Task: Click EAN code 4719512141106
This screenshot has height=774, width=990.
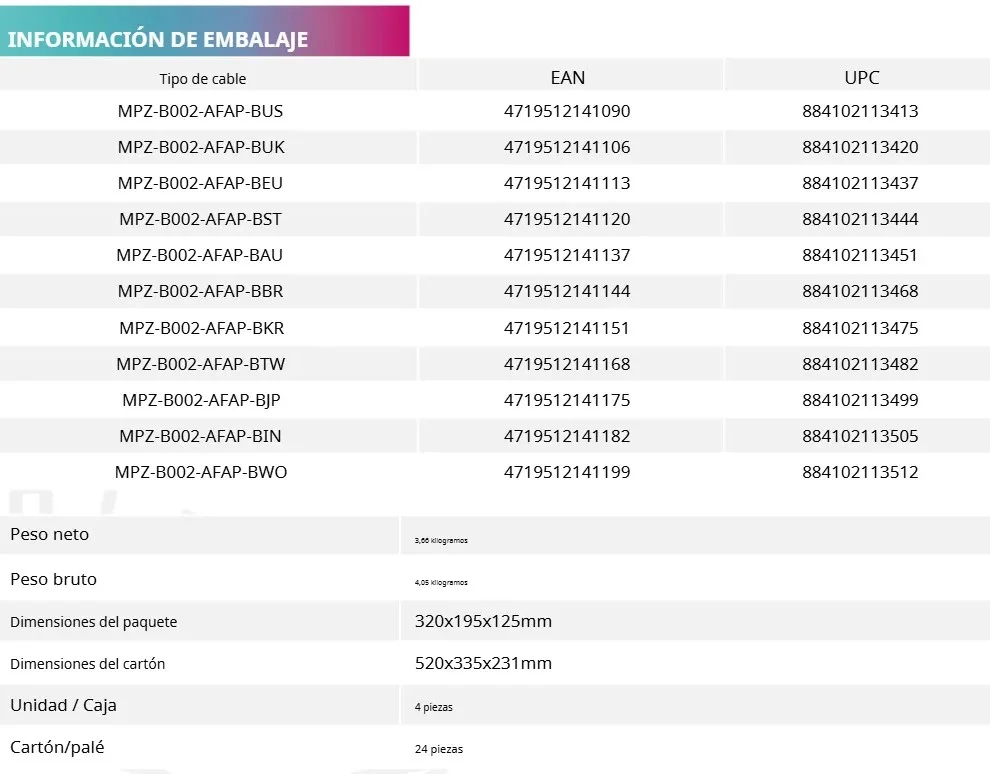Action: click(x=567, y=147)
